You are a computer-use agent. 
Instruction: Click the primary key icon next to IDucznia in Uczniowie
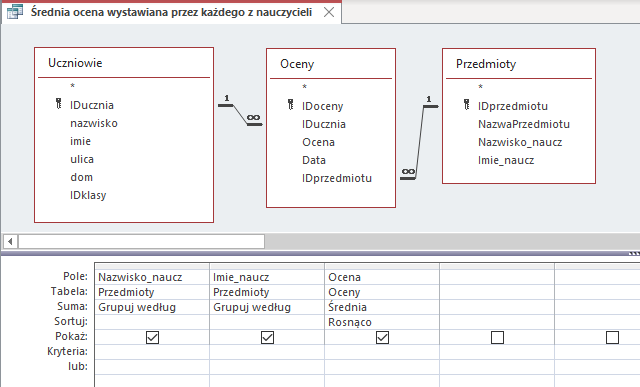59,104
